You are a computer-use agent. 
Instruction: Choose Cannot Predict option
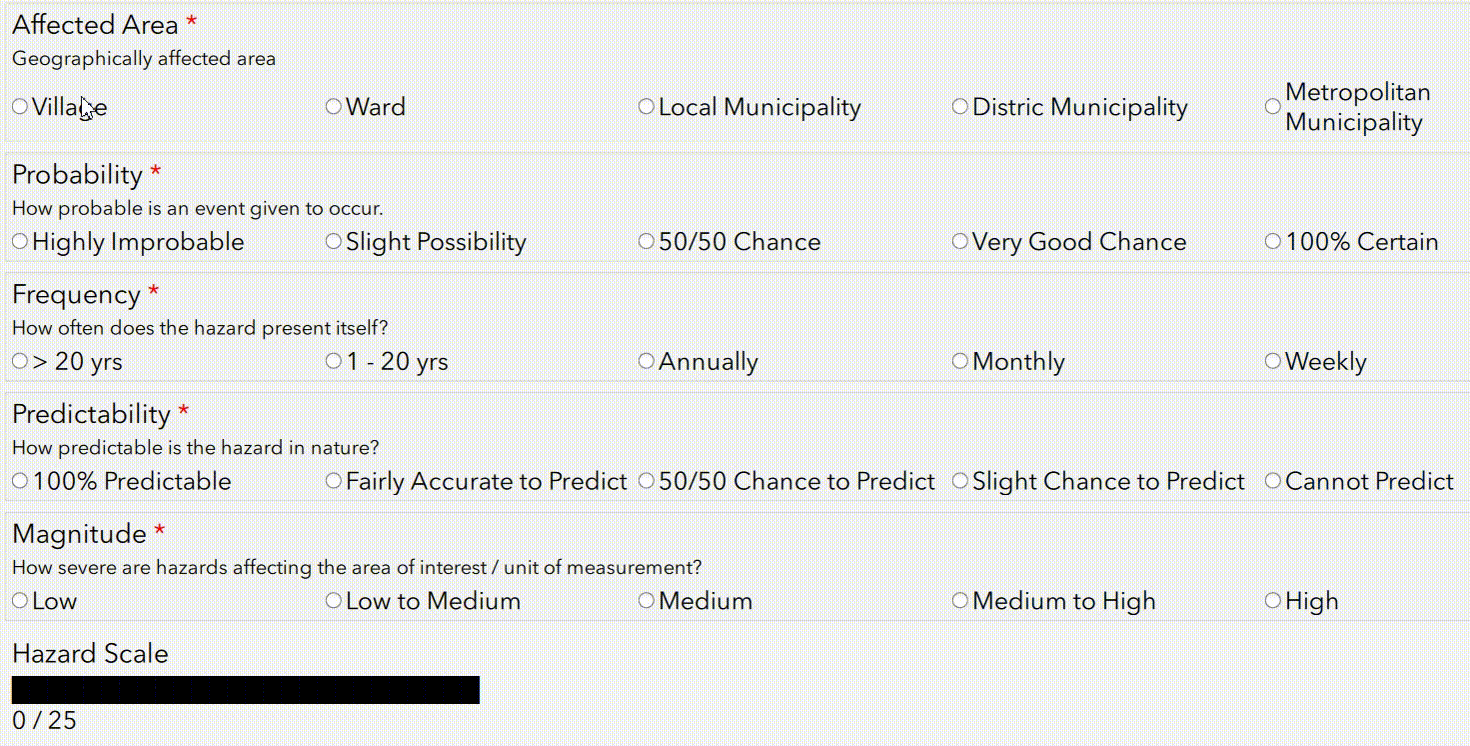tap(1273, 482)
